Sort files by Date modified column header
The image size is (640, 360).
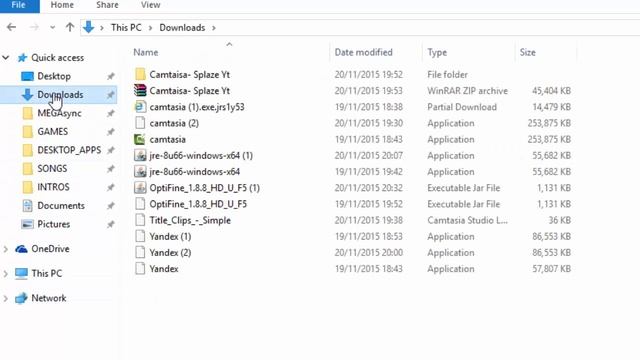[363, 52]
